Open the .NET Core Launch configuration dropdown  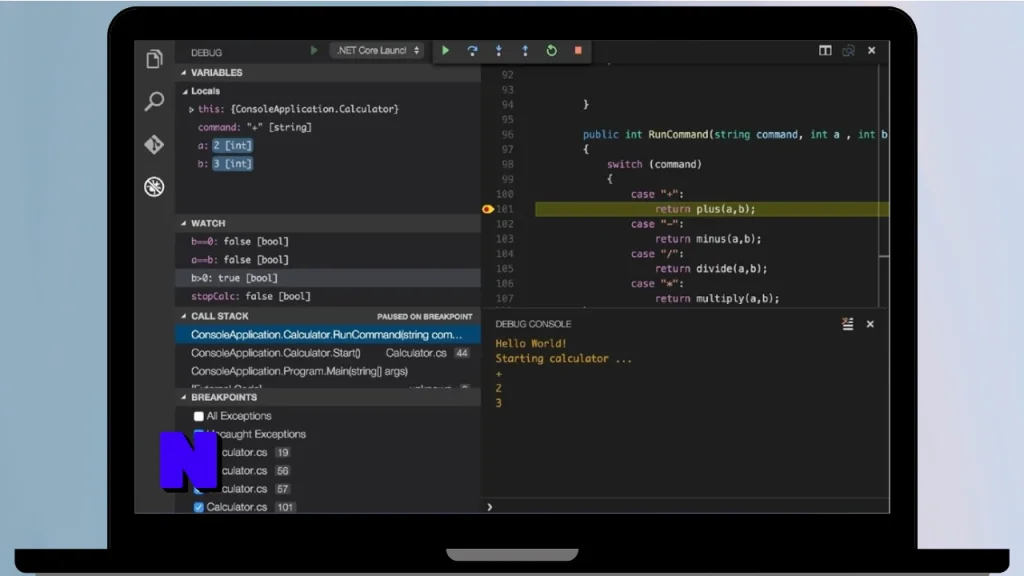tap(377, 50)
